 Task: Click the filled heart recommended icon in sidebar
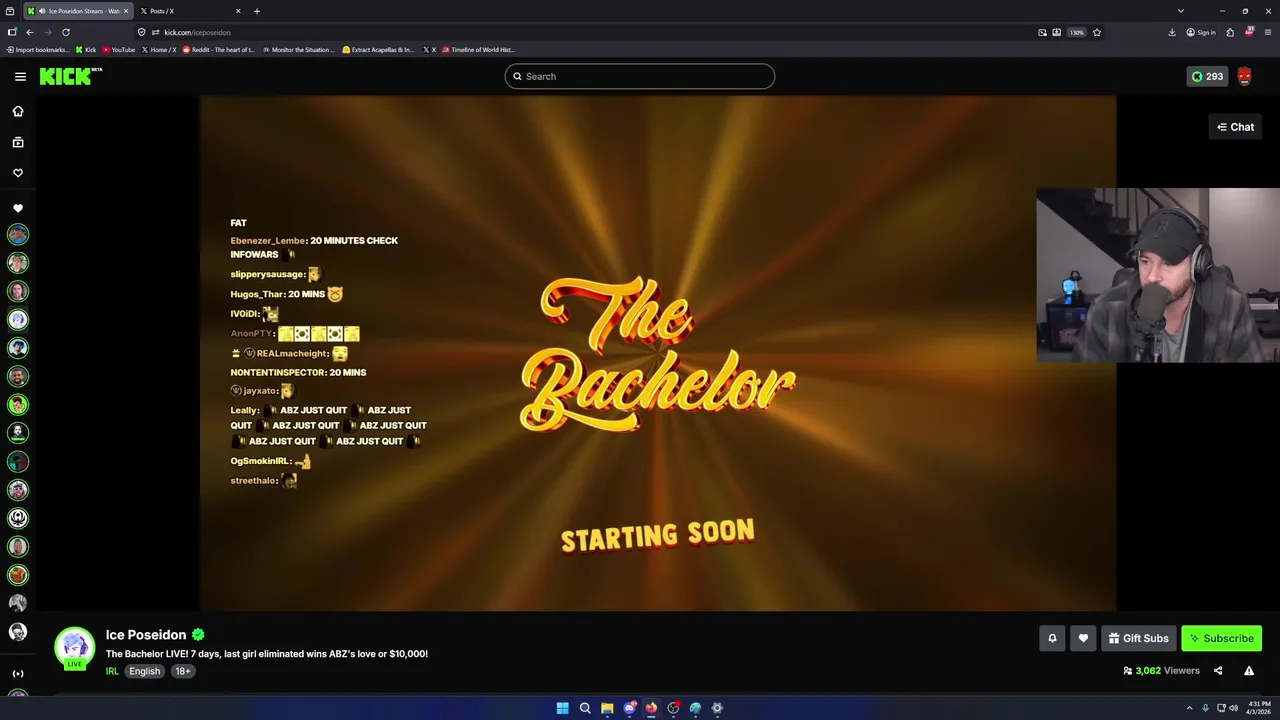coord(18,208)
